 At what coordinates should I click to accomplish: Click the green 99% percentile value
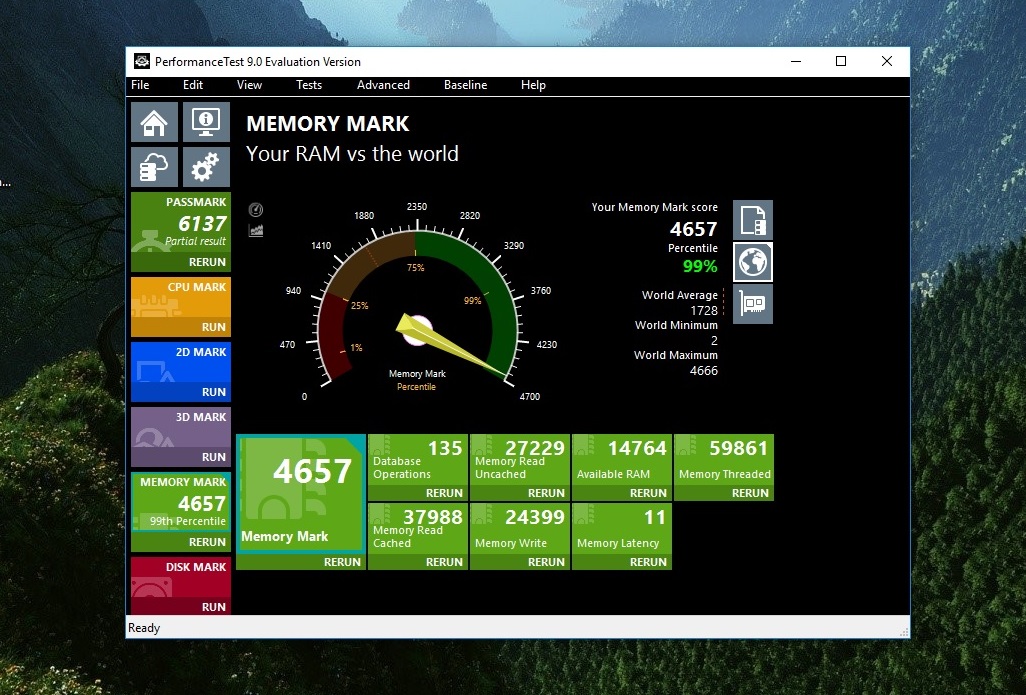[700, 266]
